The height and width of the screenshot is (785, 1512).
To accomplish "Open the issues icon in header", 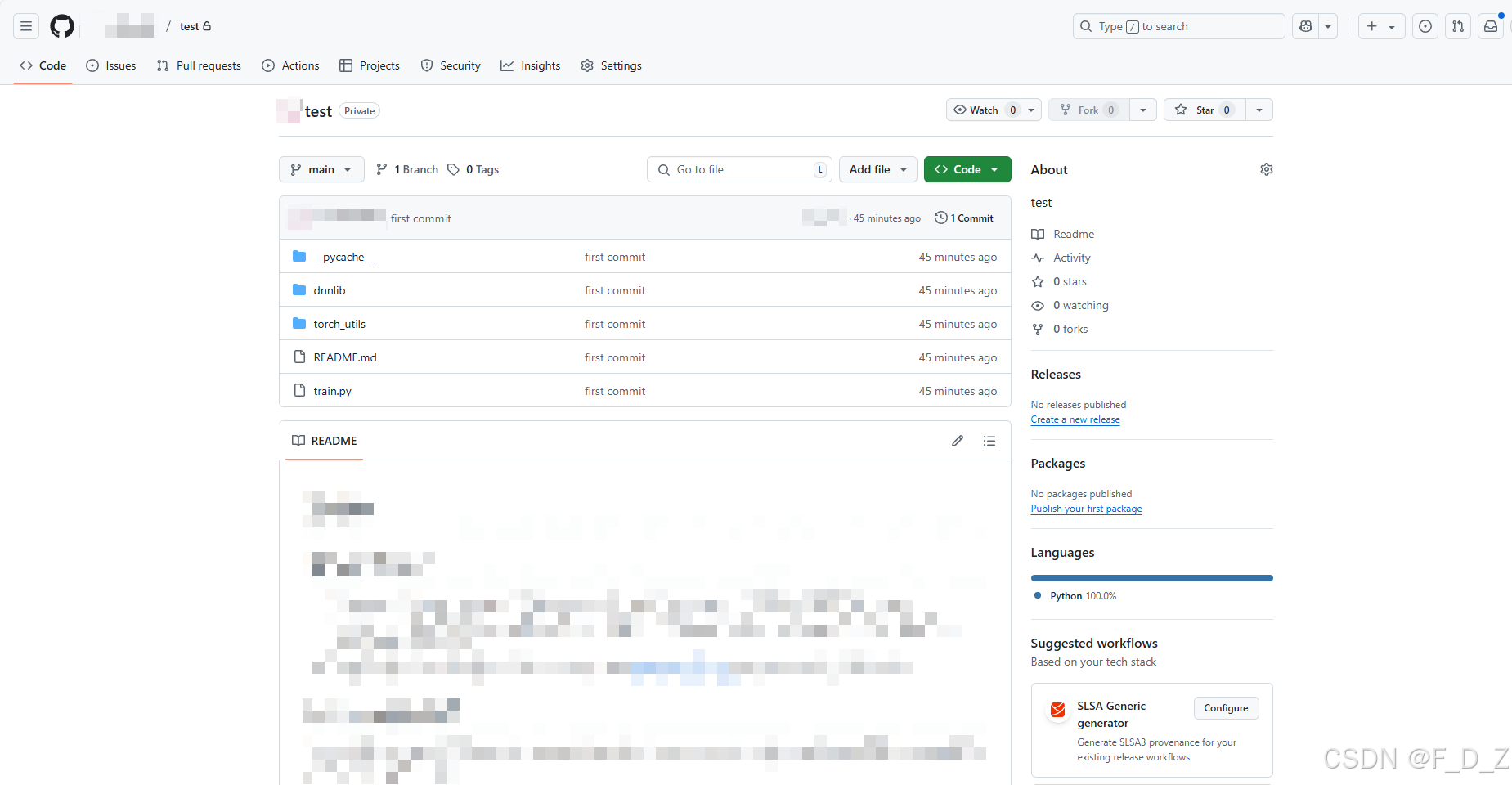I will (1425, 26).
